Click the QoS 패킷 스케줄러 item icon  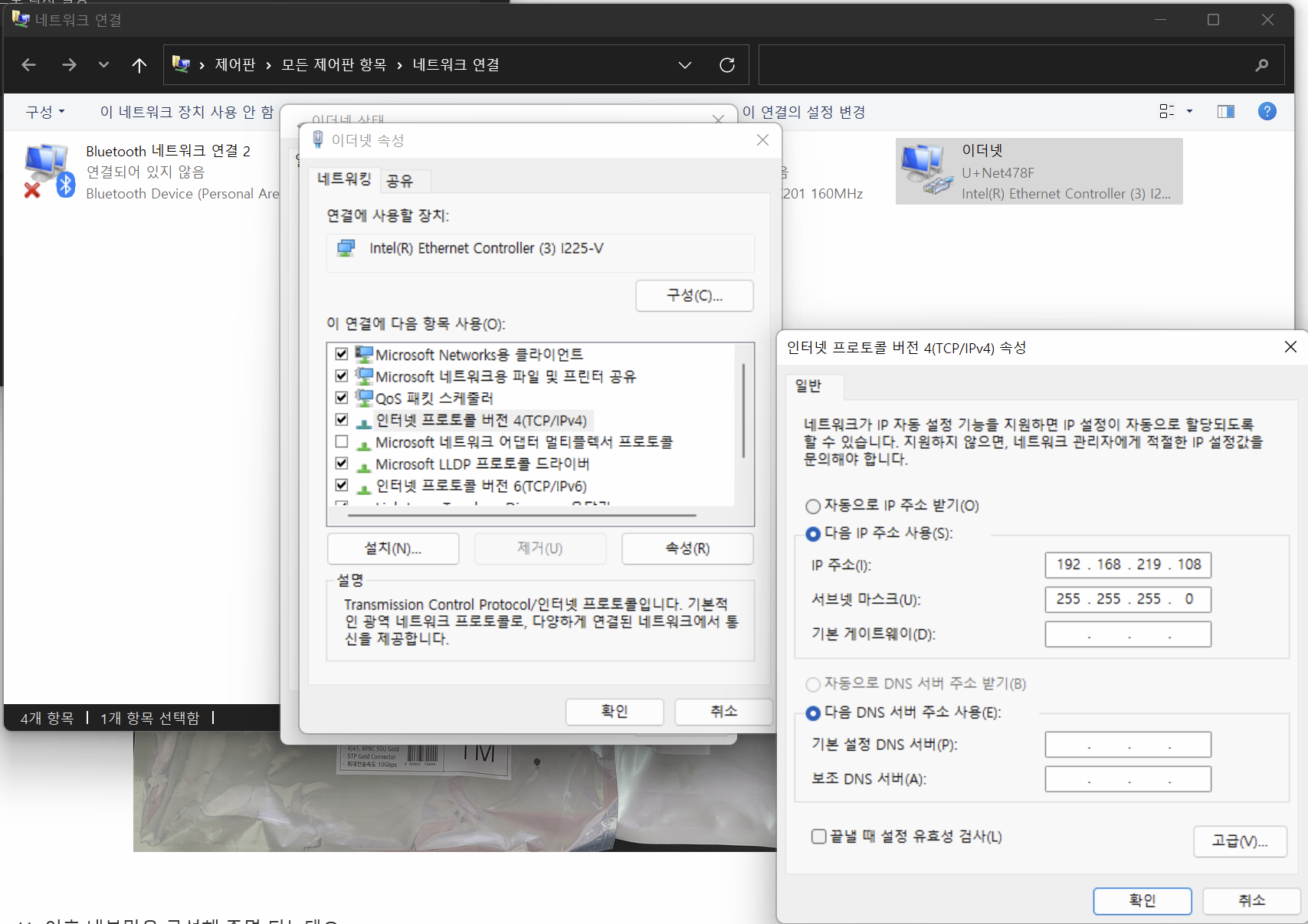(x=364, y=398)
